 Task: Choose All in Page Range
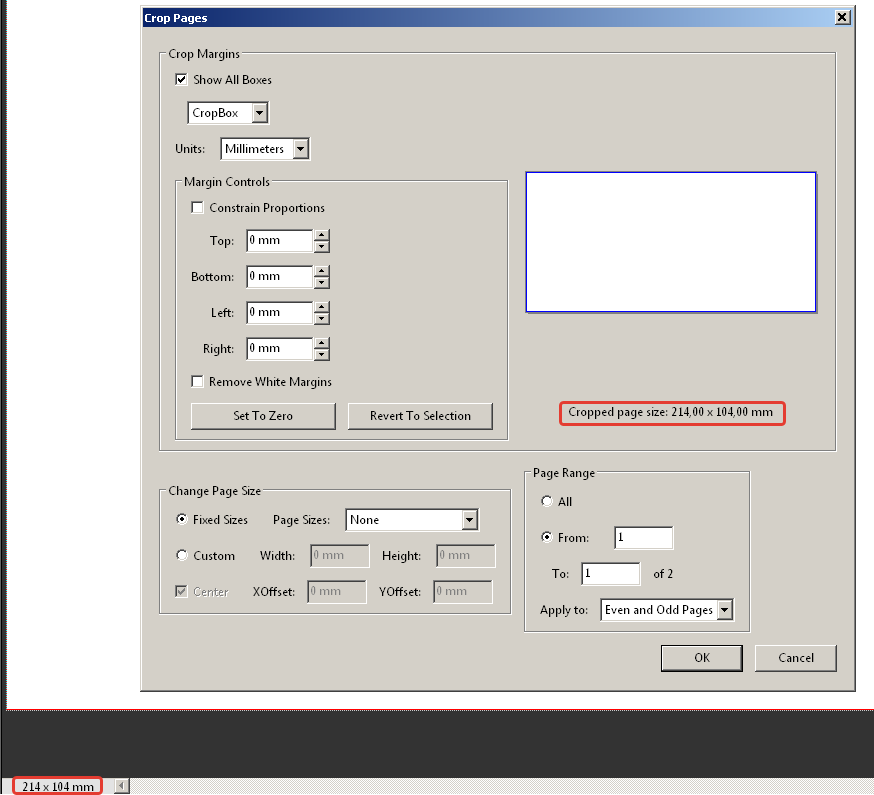(x=547, y=501)
